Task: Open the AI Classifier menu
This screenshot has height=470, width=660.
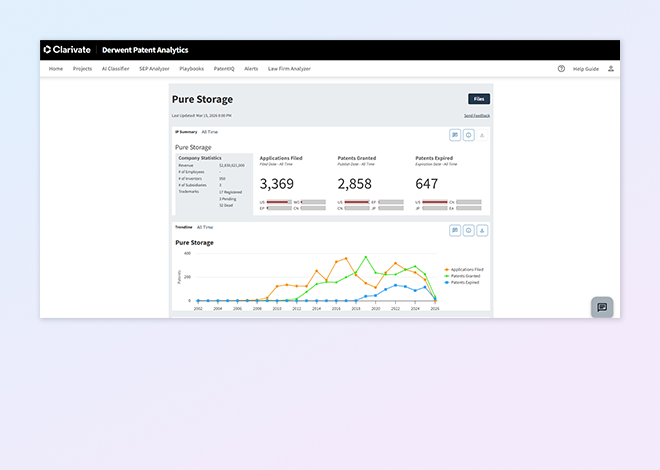Action: [x=115, y=69]
